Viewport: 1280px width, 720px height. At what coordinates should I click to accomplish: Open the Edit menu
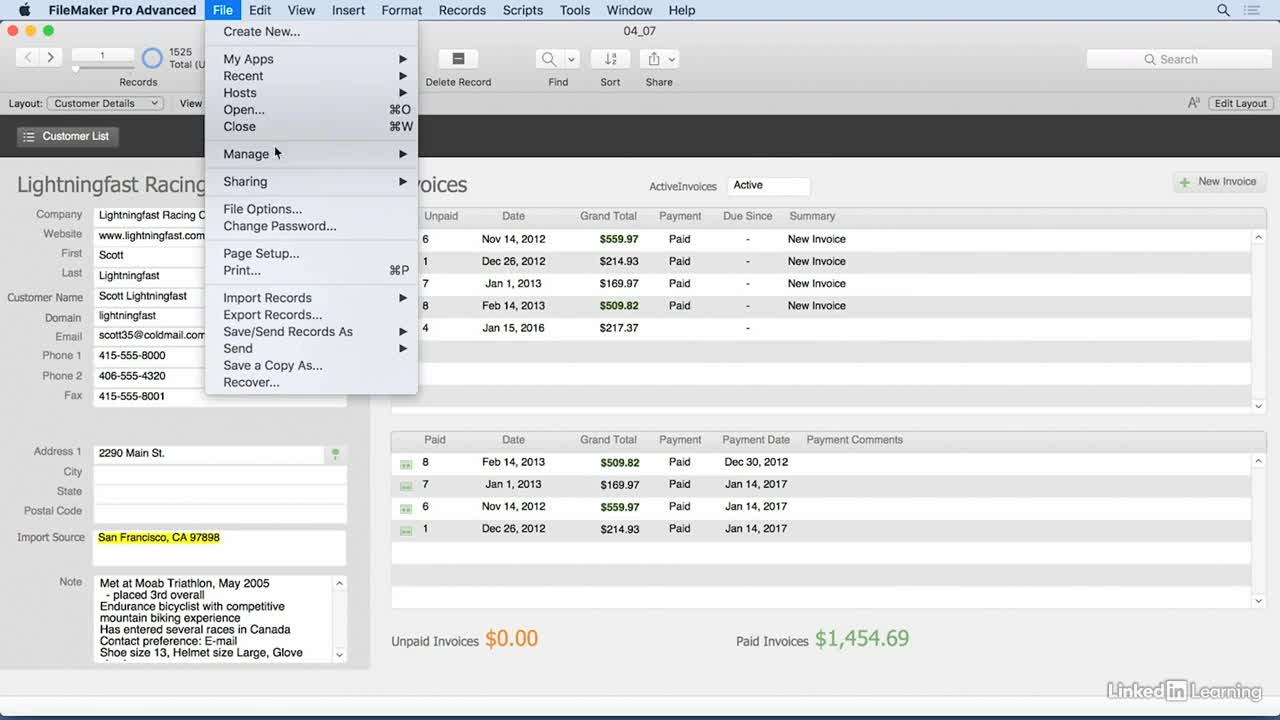(260, 10)
